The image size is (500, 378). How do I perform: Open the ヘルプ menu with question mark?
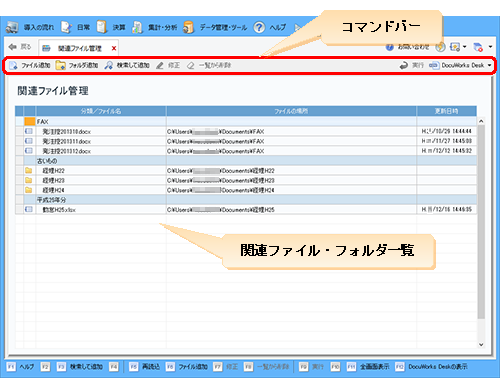269,27
